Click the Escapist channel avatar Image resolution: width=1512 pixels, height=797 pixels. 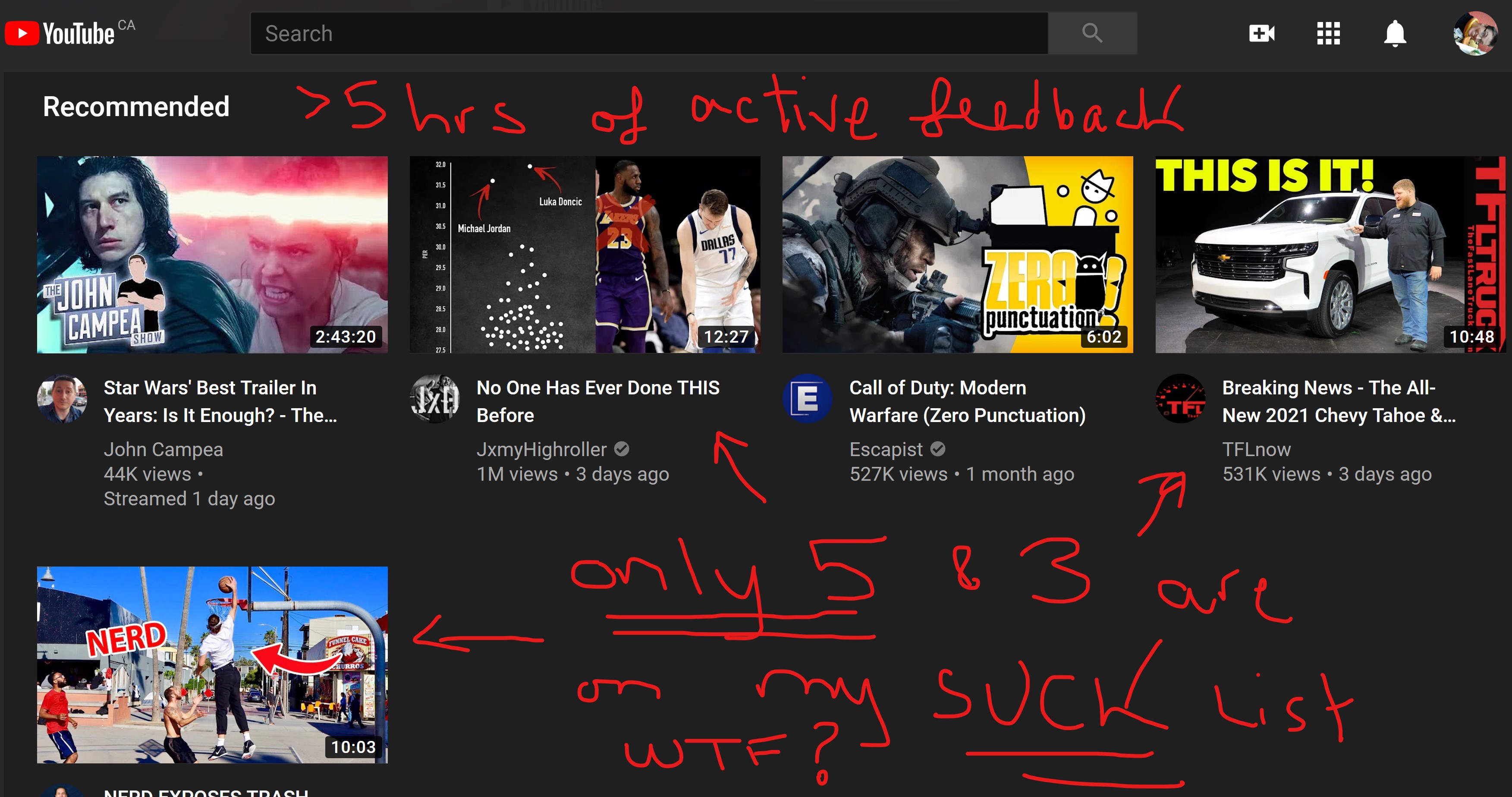(x=808, y=399)
